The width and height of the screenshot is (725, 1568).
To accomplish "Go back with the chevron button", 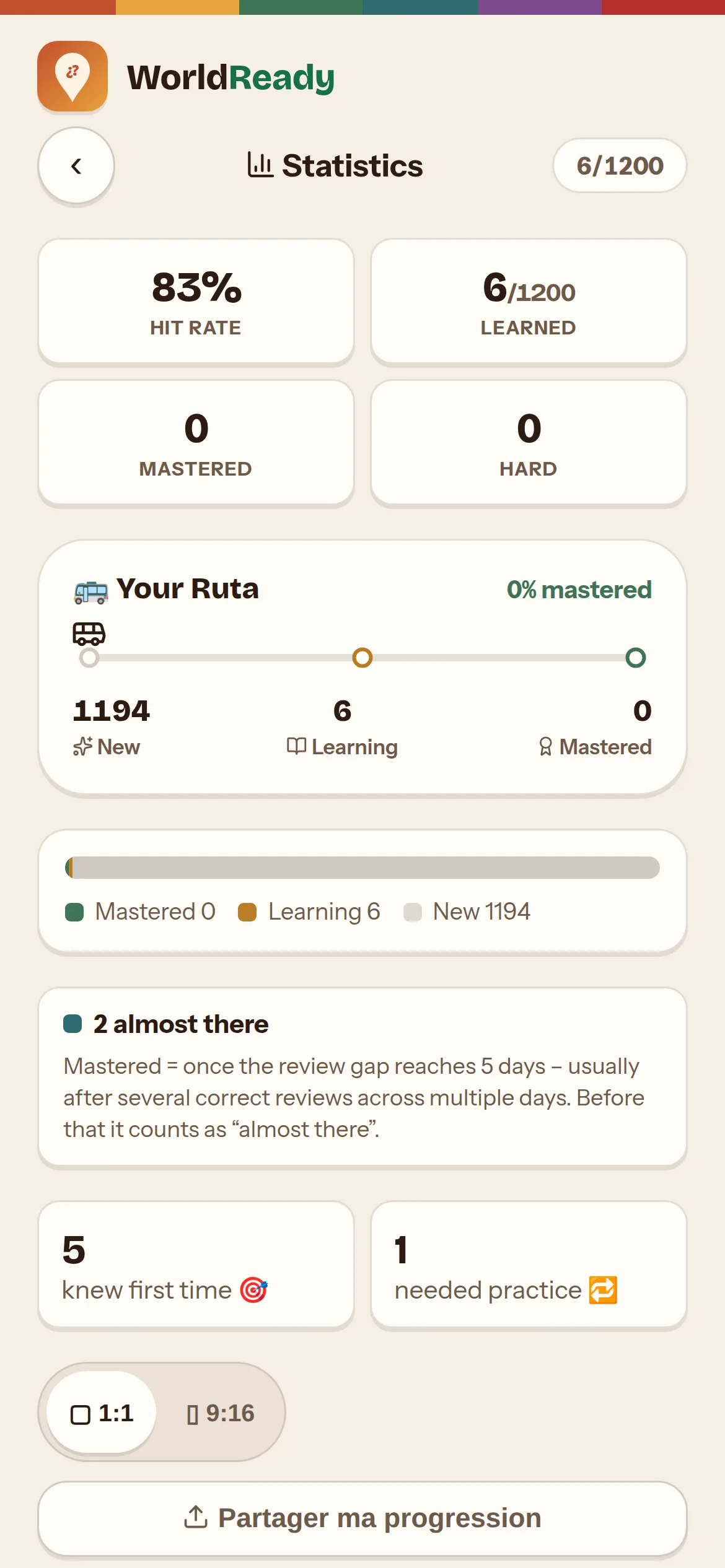I will [76, 165].
